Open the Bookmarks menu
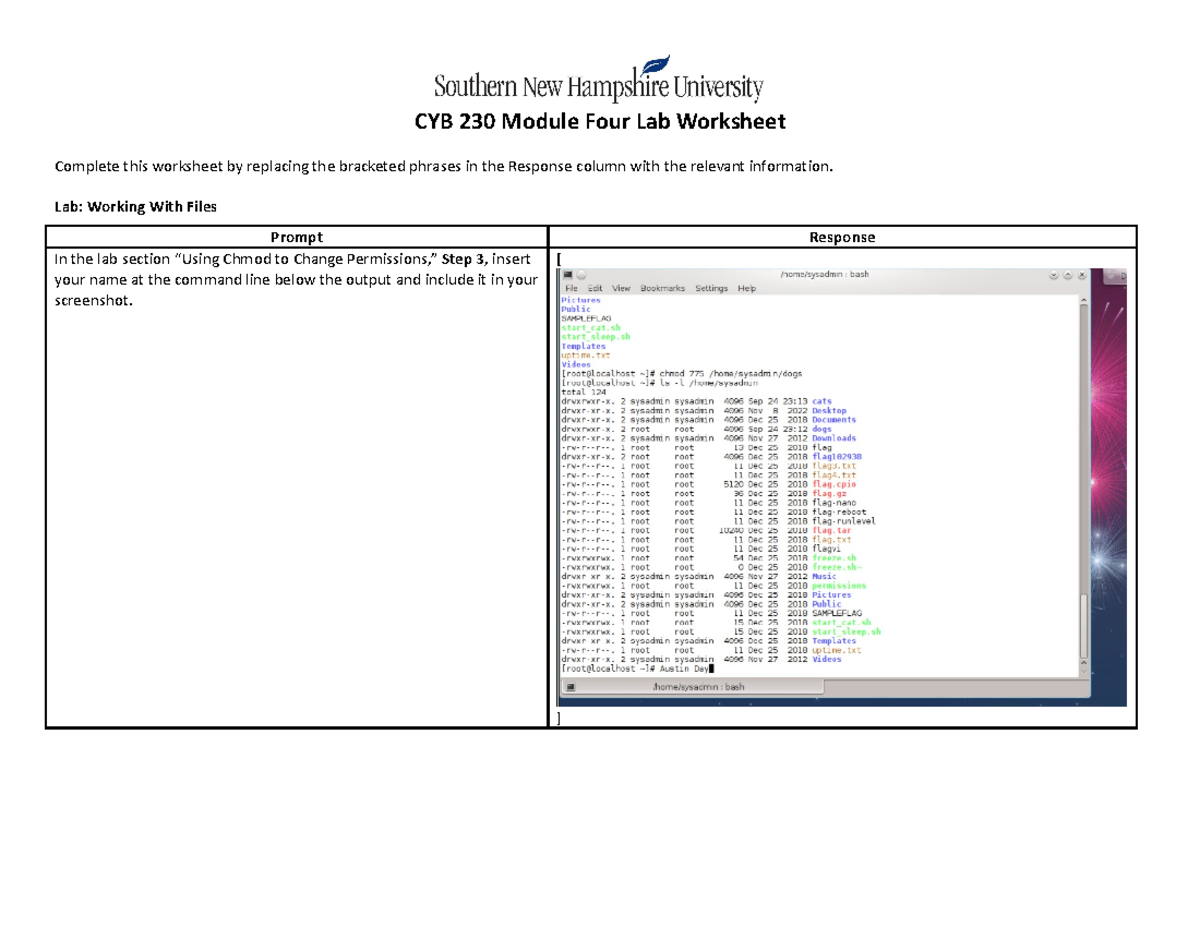1200x927 pixels. (662, 288)
